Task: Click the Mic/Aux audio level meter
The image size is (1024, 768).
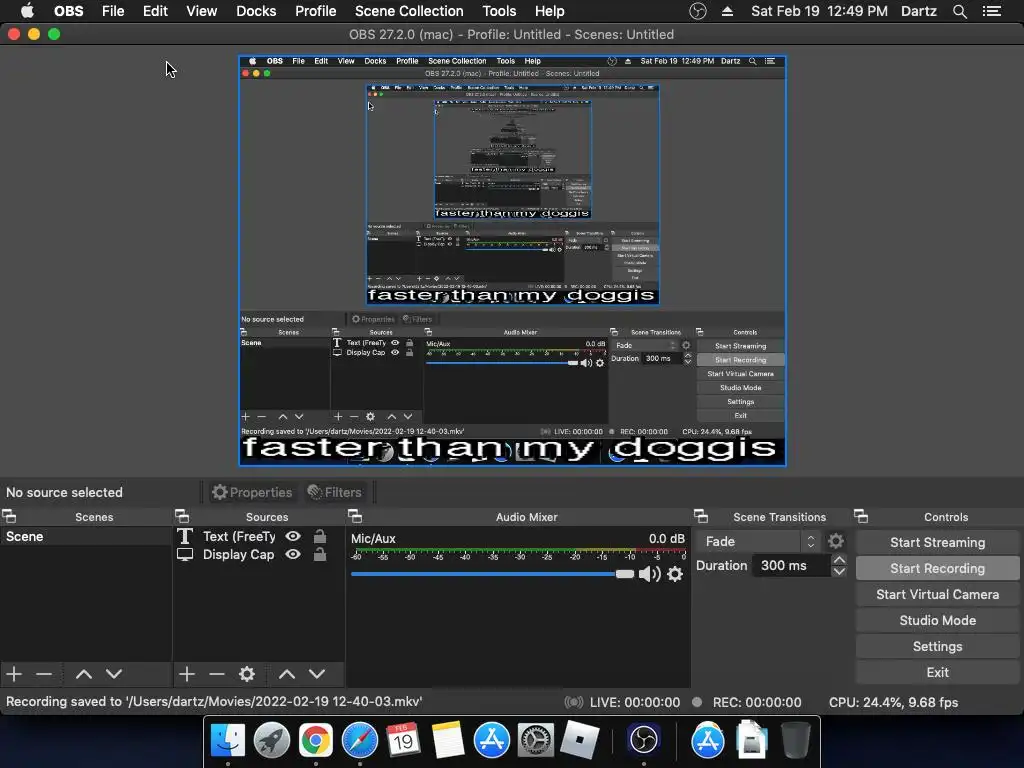Action: point(519,554)
